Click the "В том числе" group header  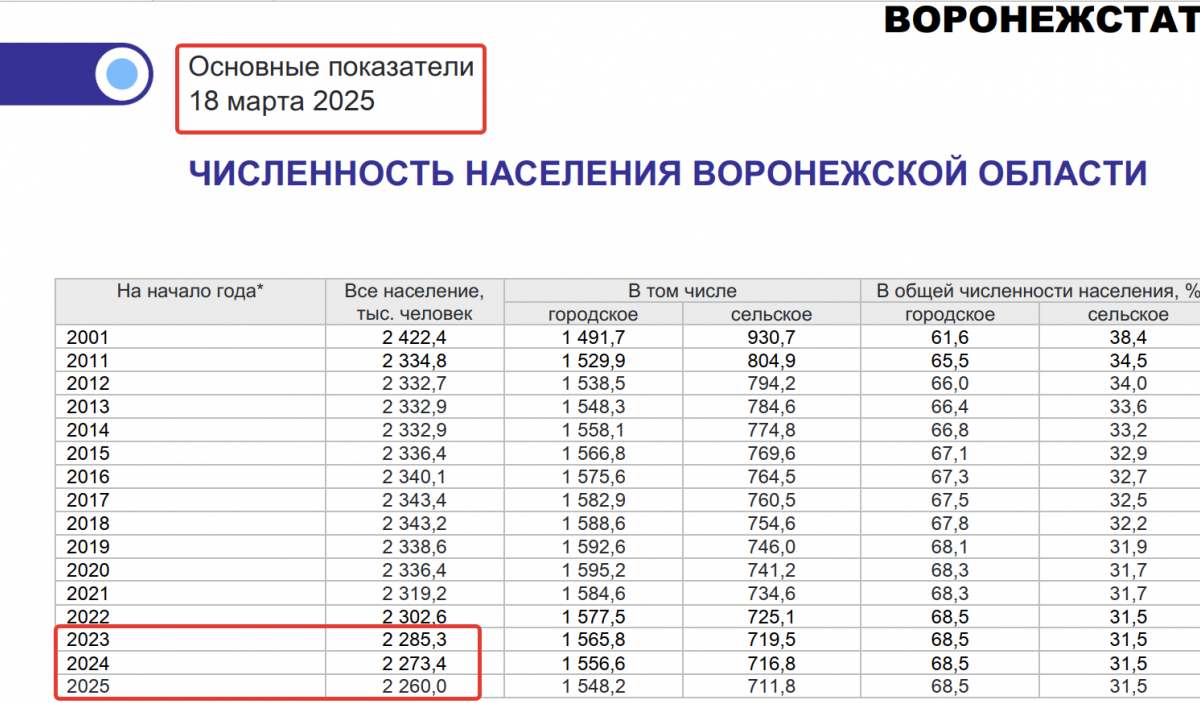tap(682, 291)
